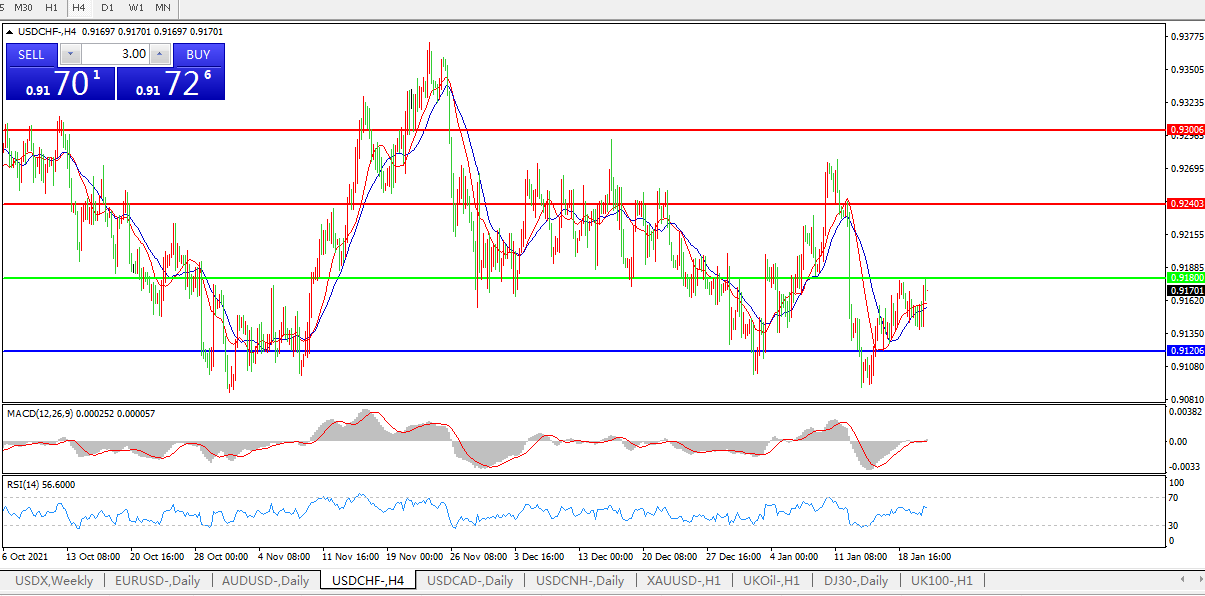Select the H1 timeframe button
Screen dimensions: 1205x596
(51, 7)
